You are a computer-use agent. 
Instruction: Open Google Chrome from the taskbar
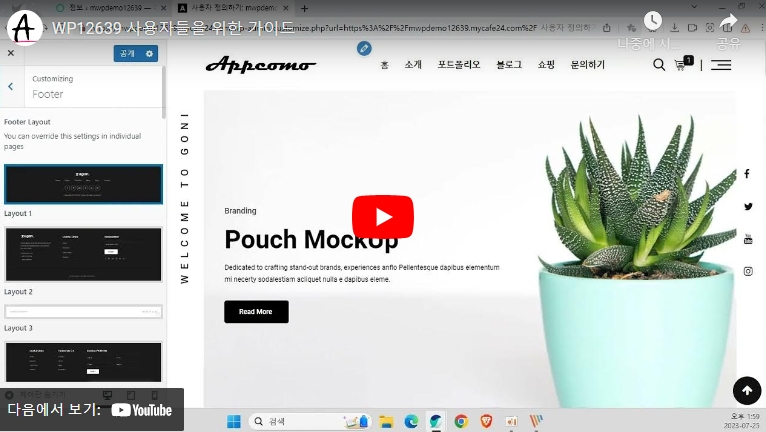461,421
